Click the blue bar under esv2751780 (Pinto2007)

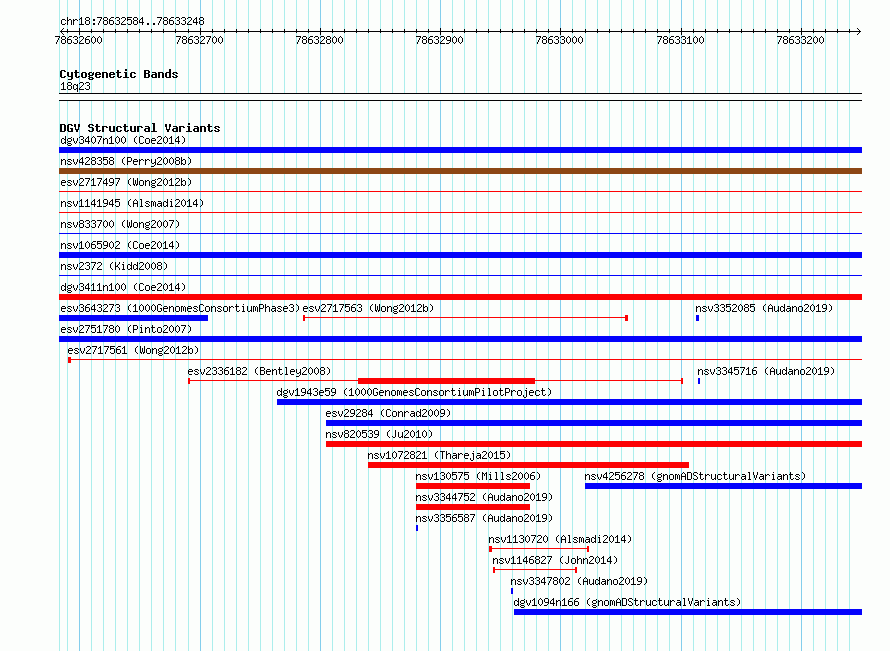click(x=460, y=339)
